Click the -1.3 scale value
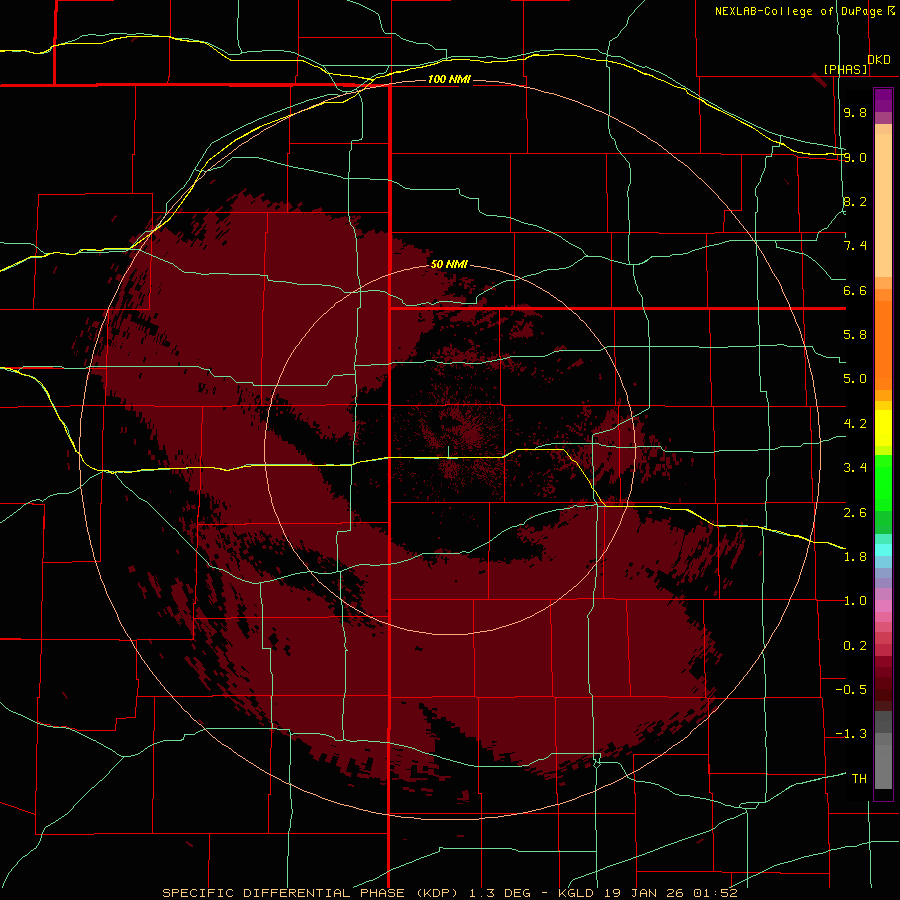 tap(851, 734)
